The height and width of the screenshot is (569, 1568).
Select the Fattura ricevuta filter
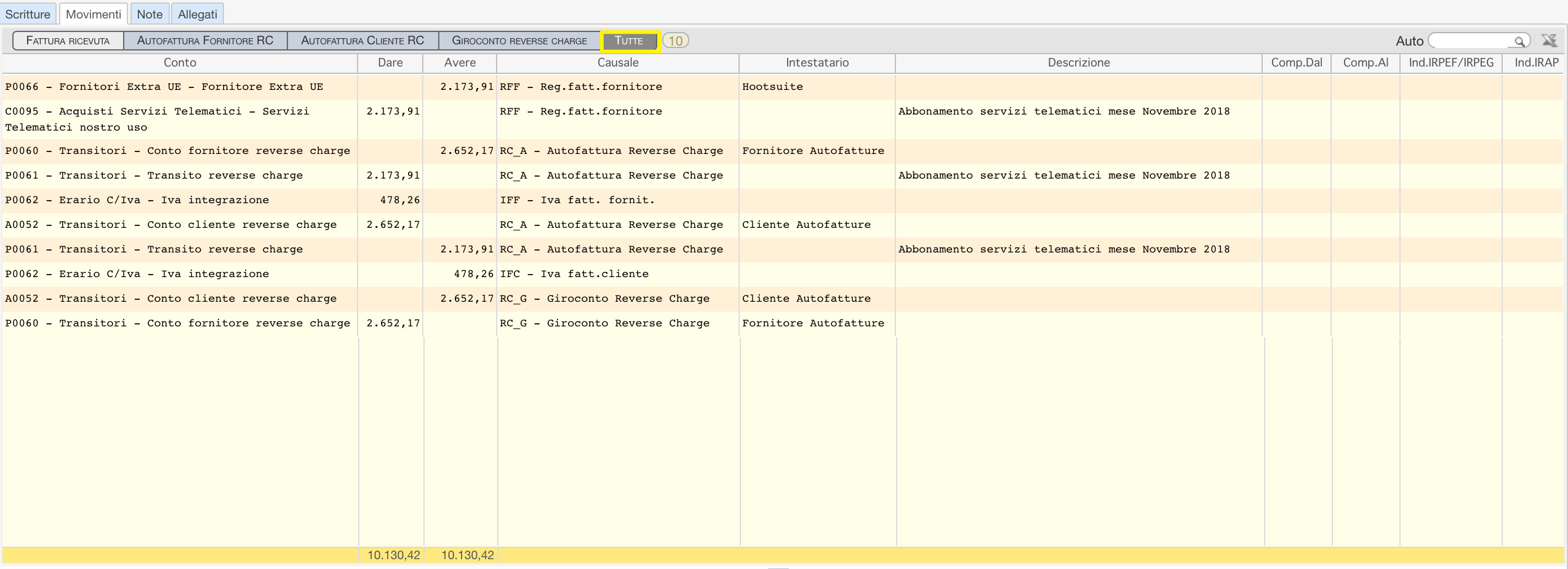click(68, 41)
